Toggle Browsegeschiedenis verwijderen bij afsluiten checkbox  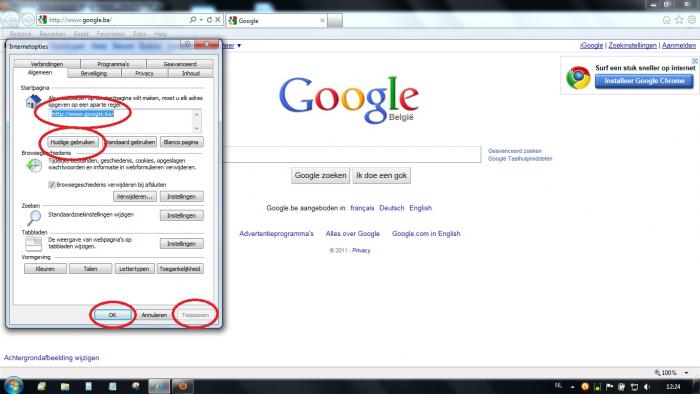52,185
